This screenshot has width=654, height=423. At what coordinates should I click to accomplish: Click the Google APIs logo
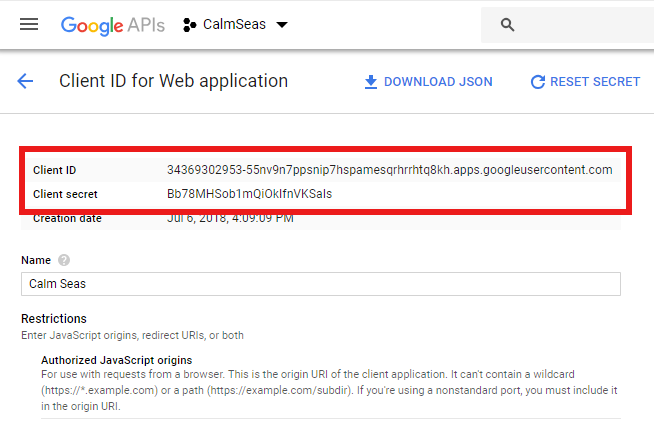coord(113,25)
